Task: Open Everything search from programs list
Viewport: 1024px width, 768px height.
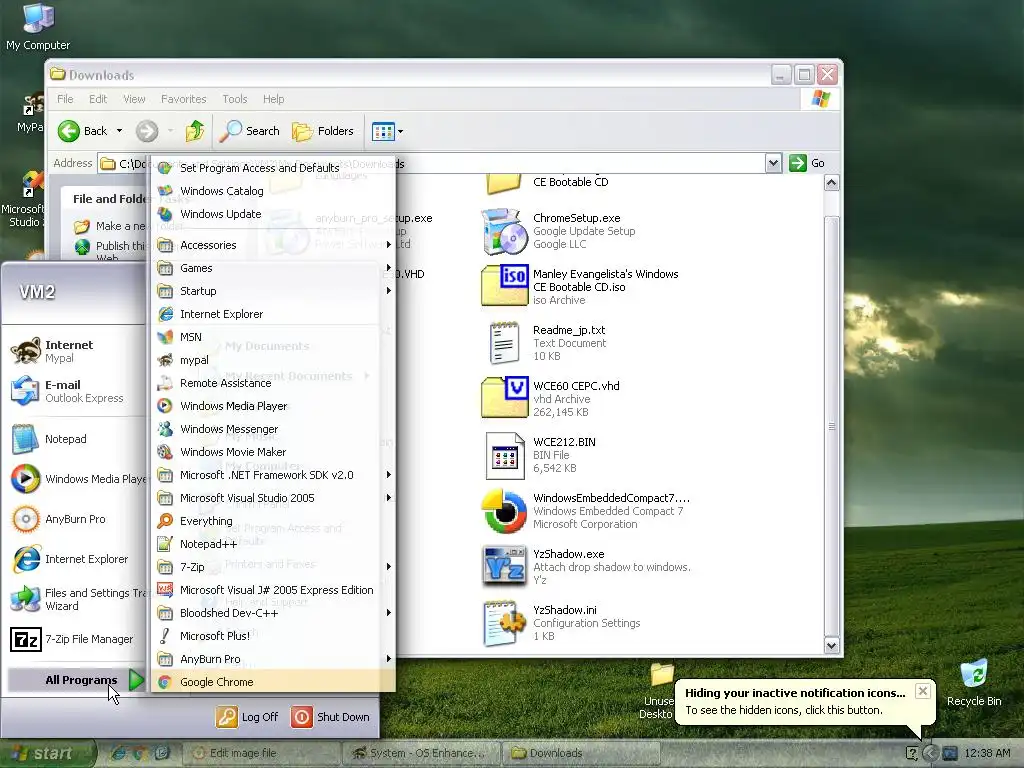Action: click(x=273, y=521)
